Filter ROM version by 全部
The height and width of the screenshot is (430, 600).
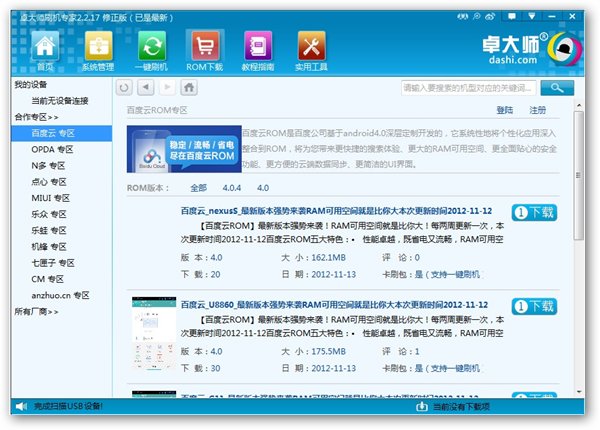[x=199, y=188]
